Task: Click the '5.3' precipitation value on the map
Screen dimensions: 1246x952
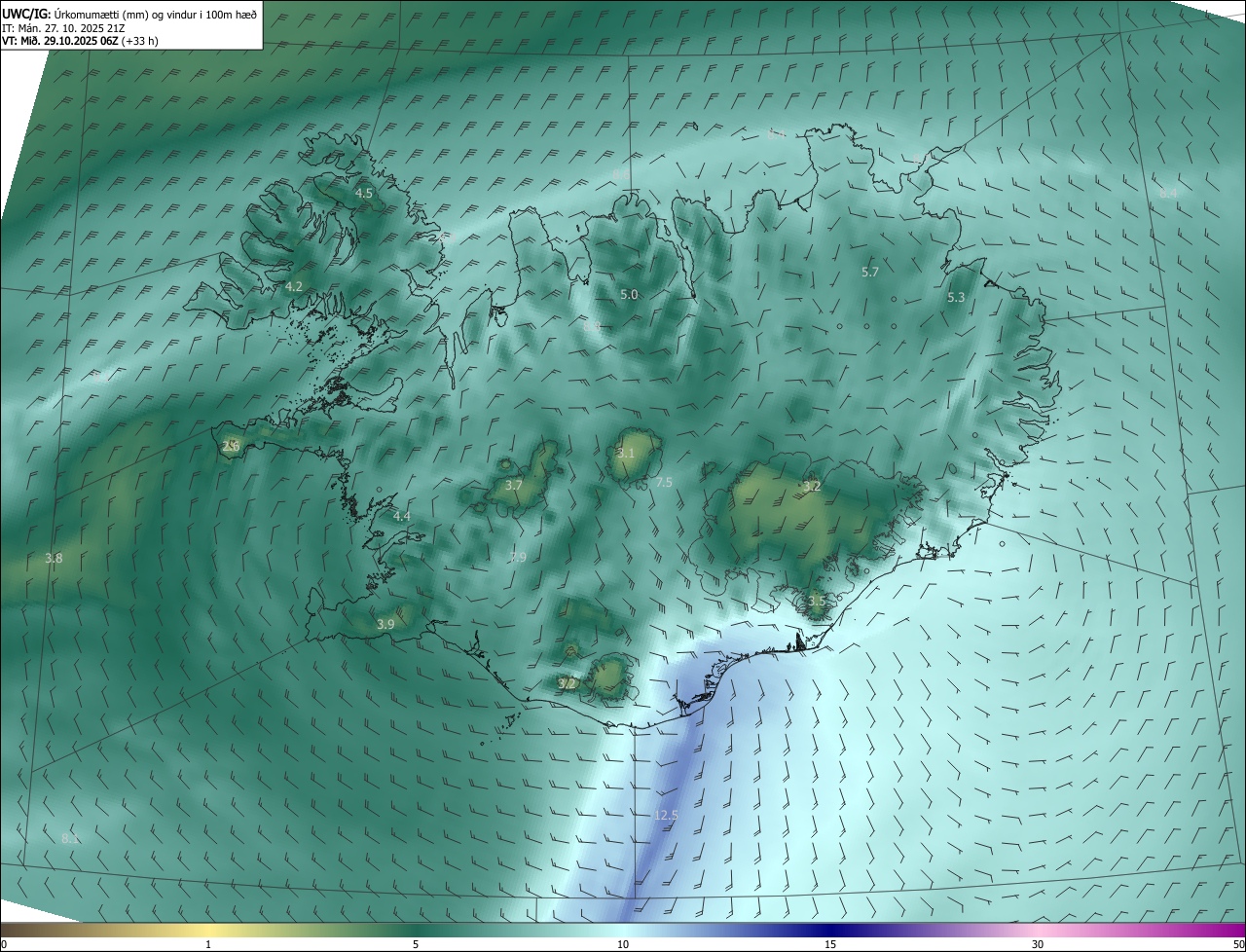Action: 956,298
